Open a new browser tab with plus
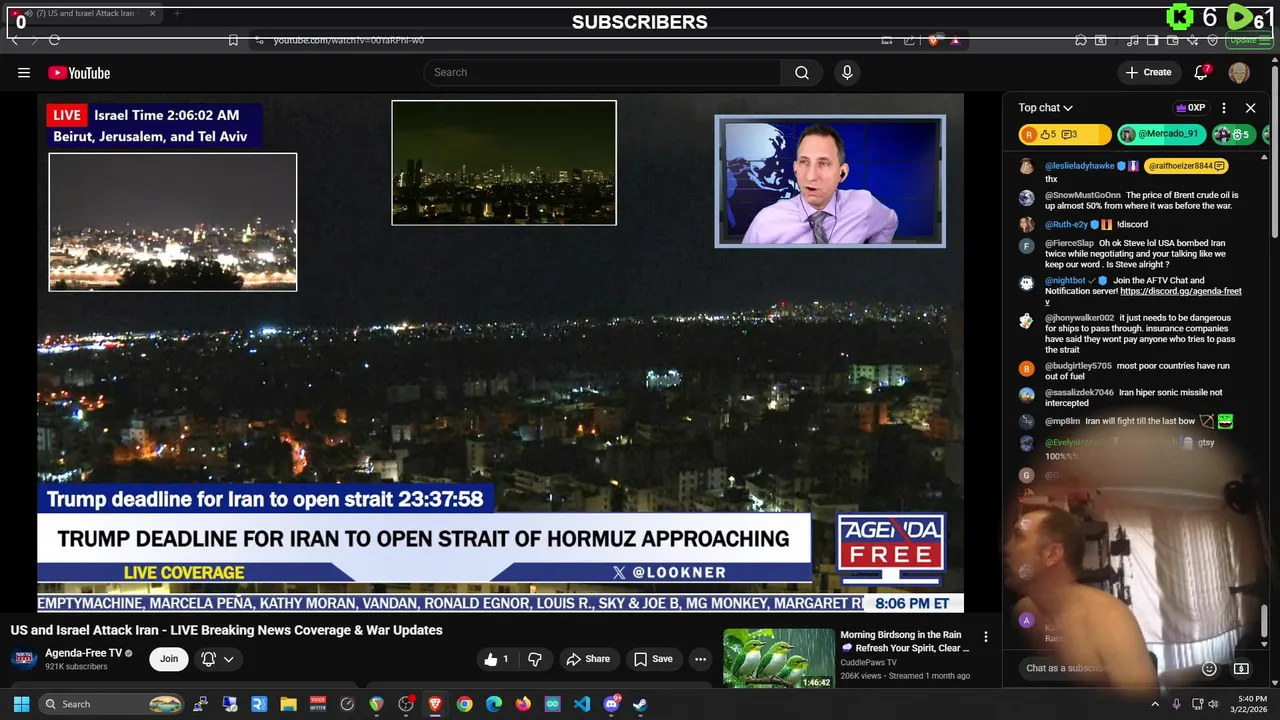The height and width of the screenshot is (720, 1280). click(177, 14)
